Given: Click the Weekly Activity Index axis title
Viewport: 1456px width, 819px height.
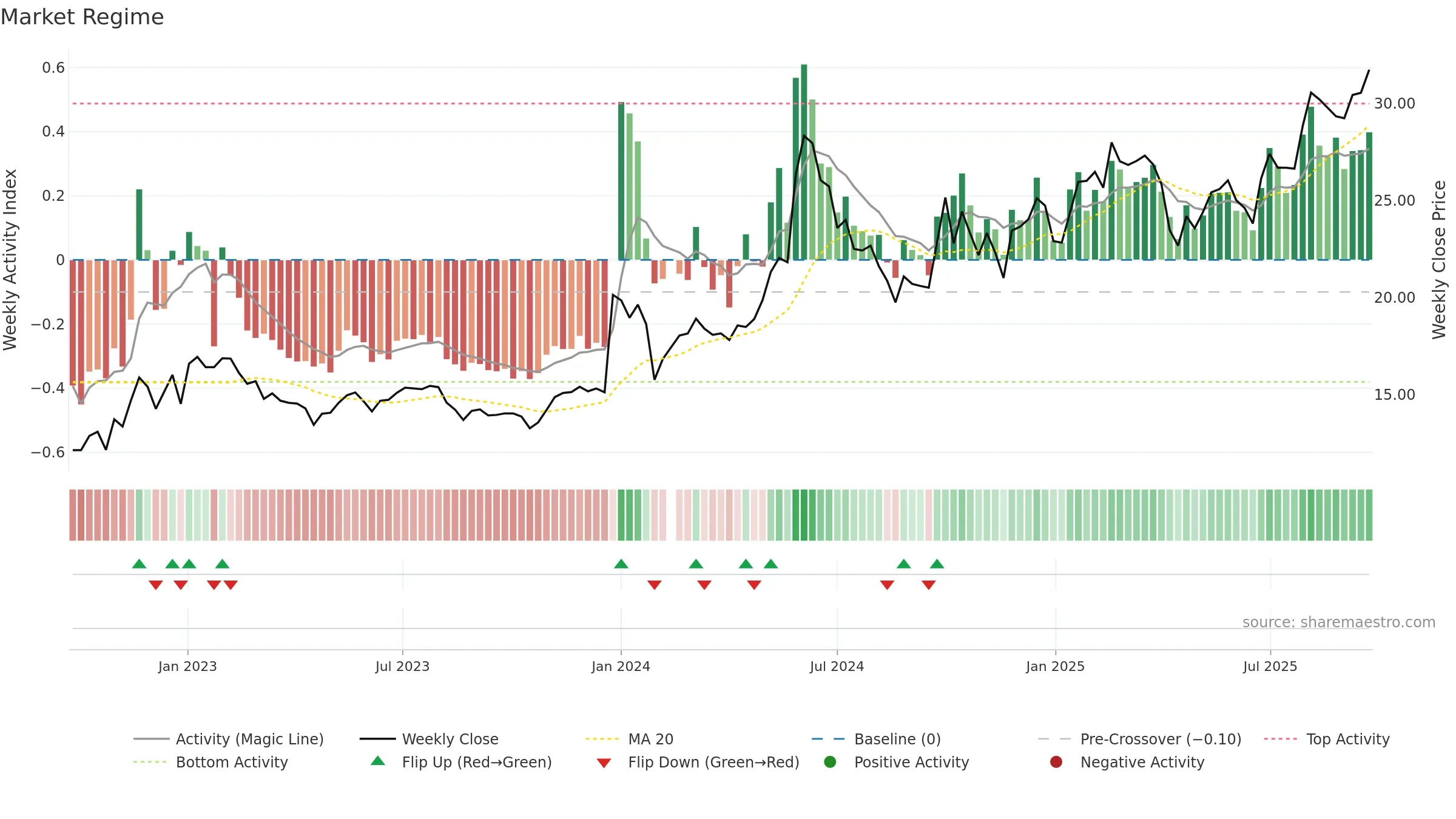Looking at the screenshot, I should coord(10,260).
